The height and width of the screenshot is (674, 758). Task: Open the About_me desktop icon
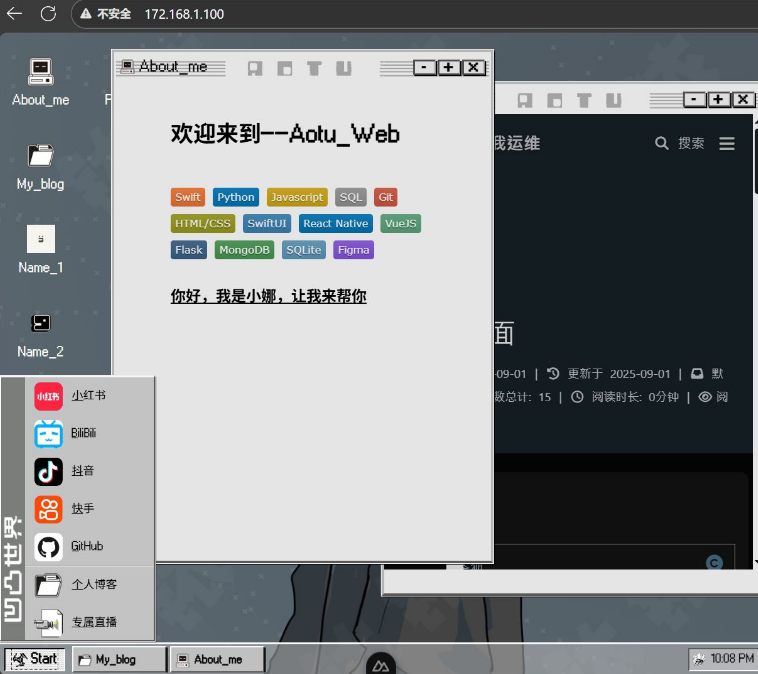[x=40, y=81]
